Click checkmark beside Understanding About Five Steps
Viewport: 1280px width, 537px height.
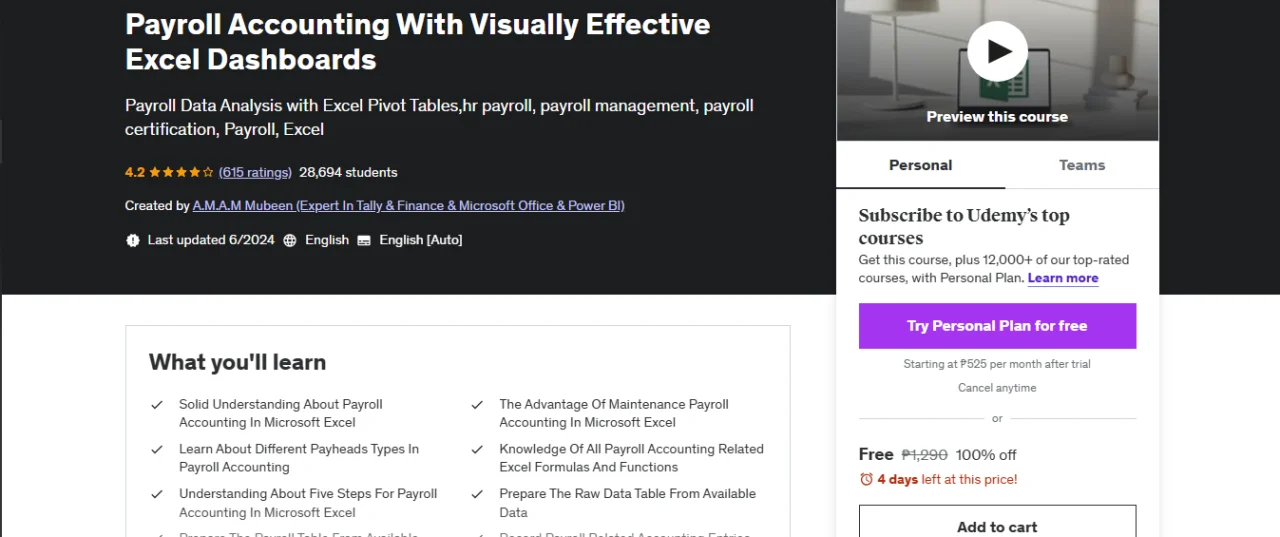coord(157,494)
